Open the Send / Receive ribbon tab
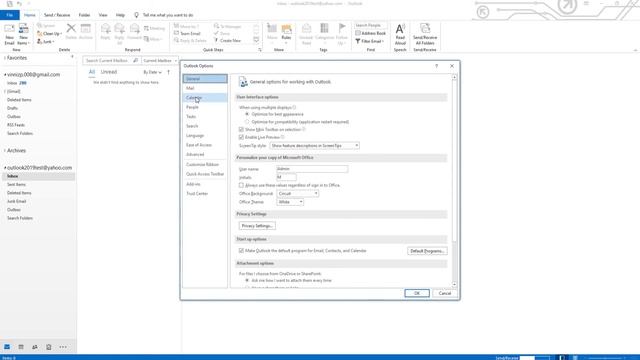Image resolution: width=640 pixels, height=360 pixels. (57, 15)
